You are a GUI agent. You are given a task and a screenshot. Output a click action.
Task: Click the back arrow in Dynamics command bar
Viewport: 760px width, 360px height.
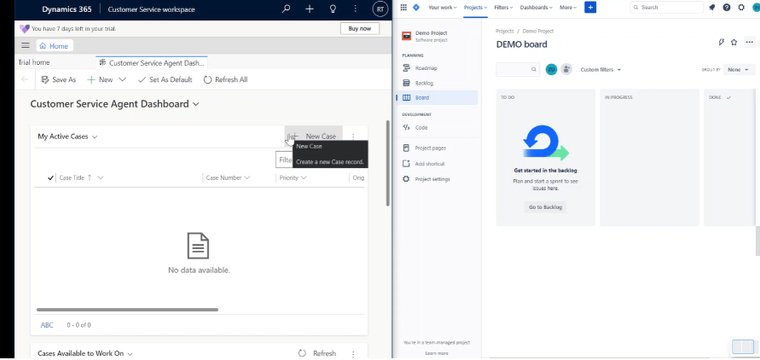coord(25,79)
